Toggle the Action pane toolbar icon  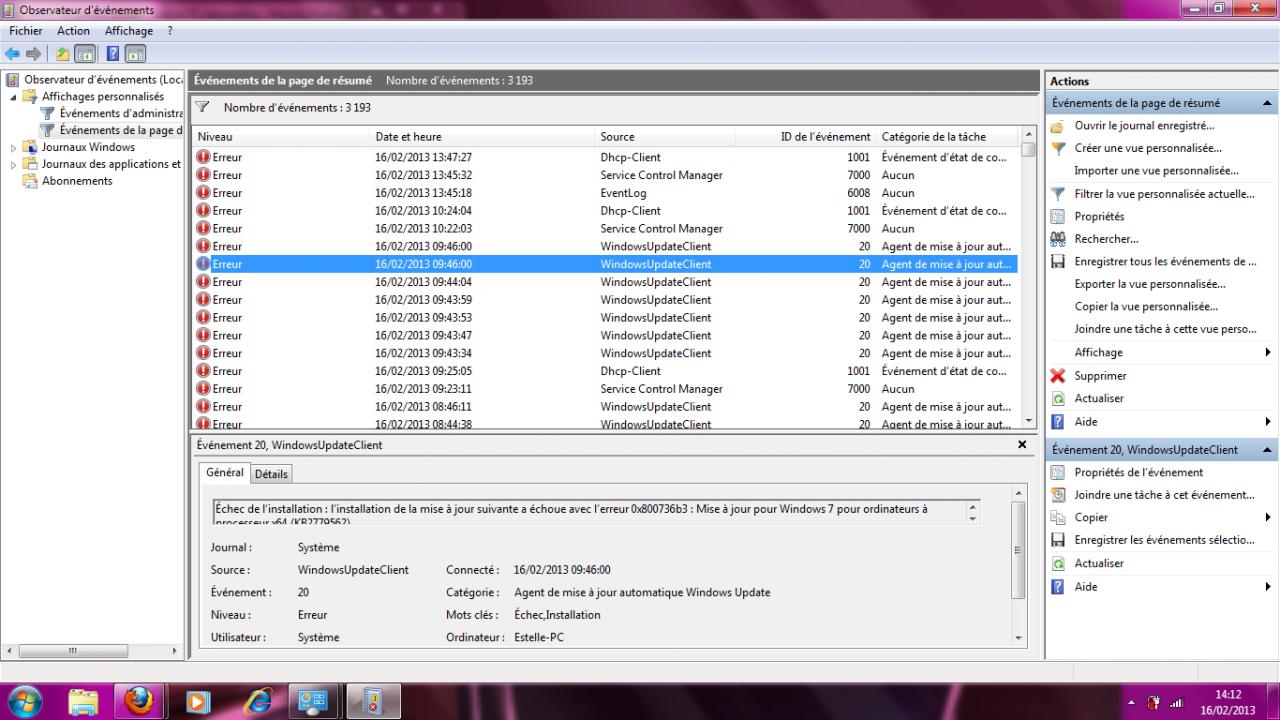tap(135, 53)
